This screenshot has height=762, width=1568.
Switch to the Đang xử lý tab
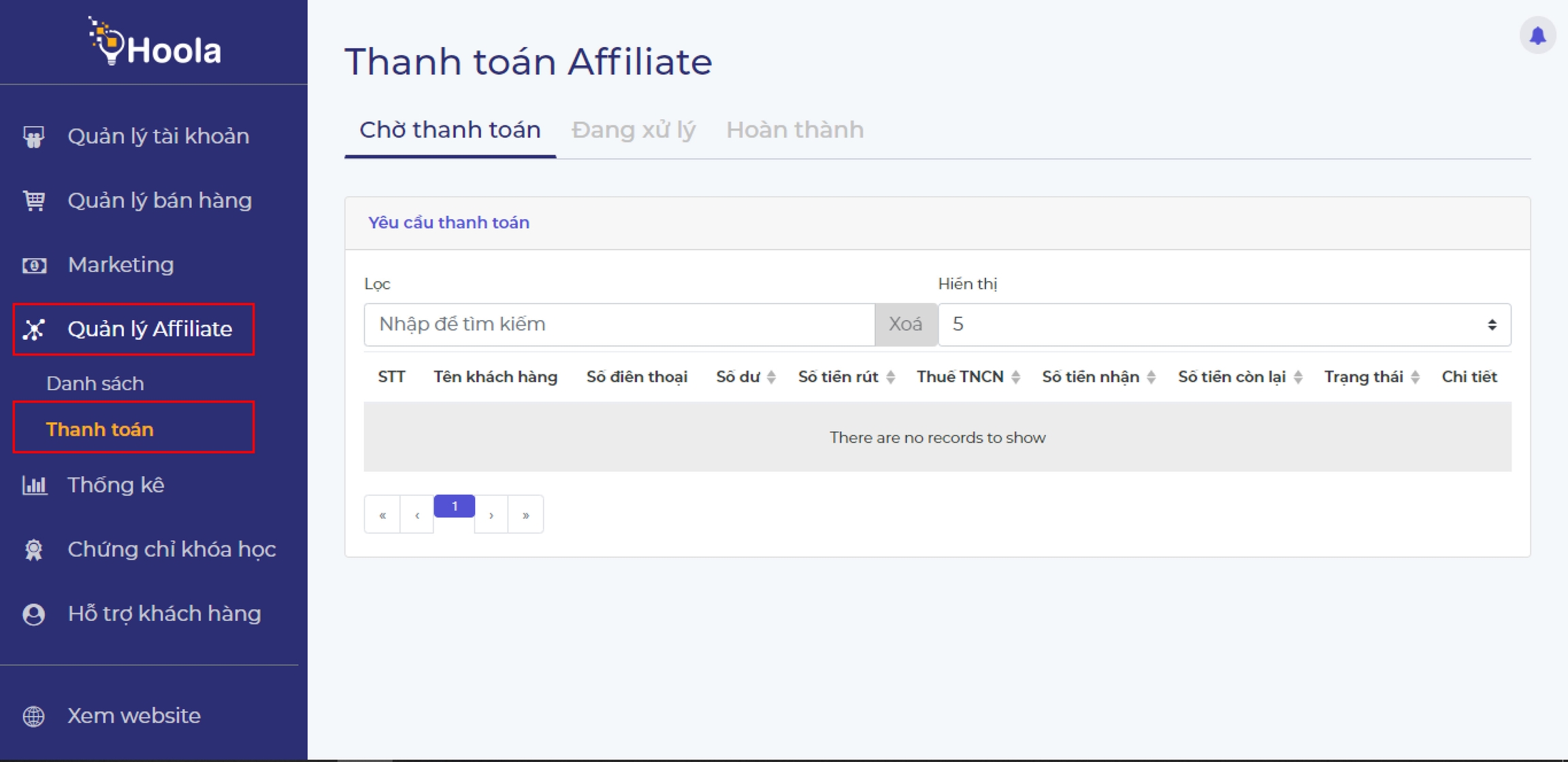tap(633, 129)
